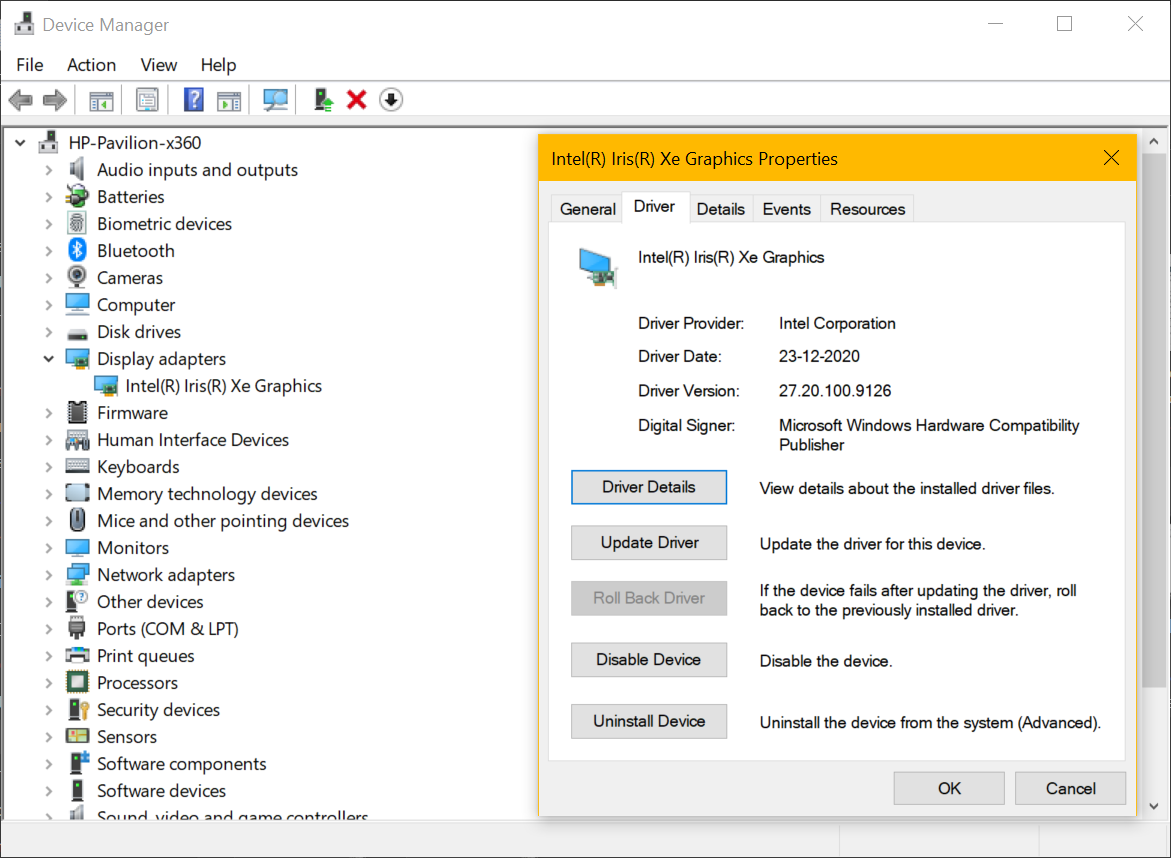Open Properties toolbar icon

[x=147, y=99]
